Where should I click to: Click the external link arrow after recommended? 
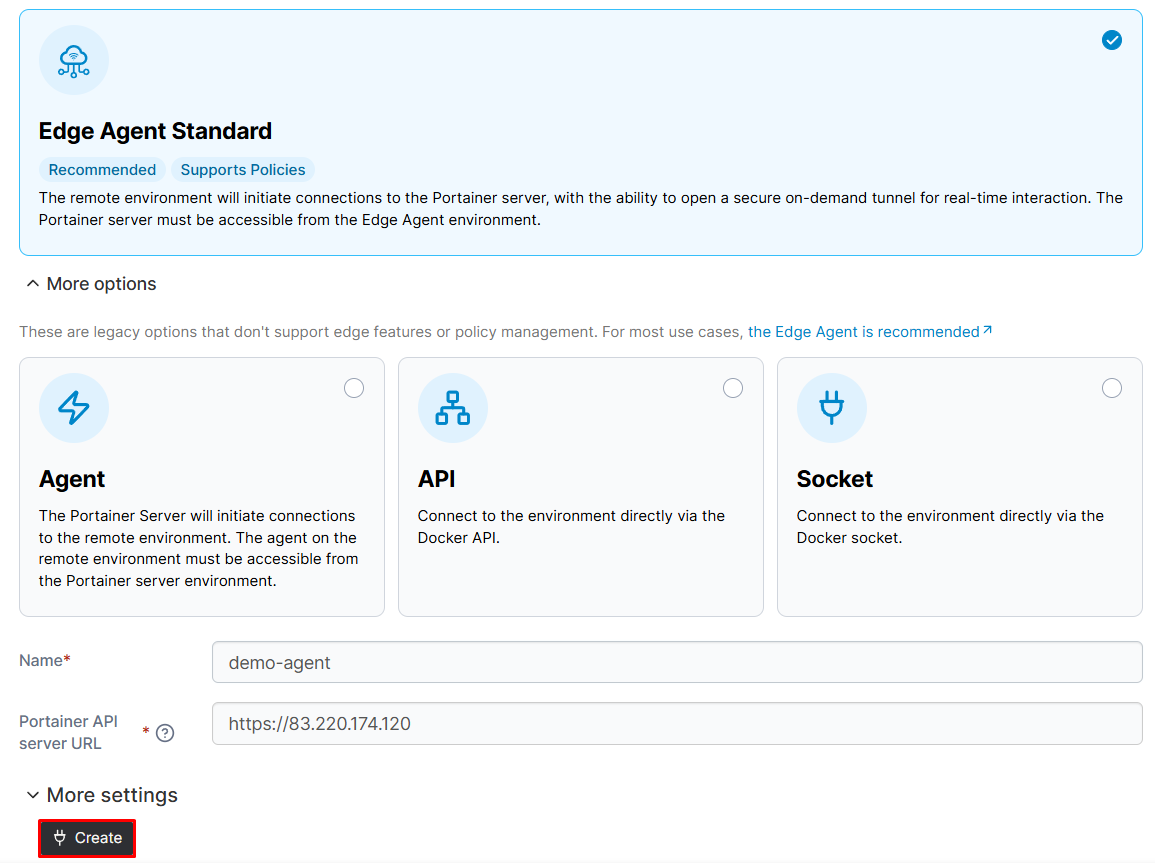pos(988,331)
